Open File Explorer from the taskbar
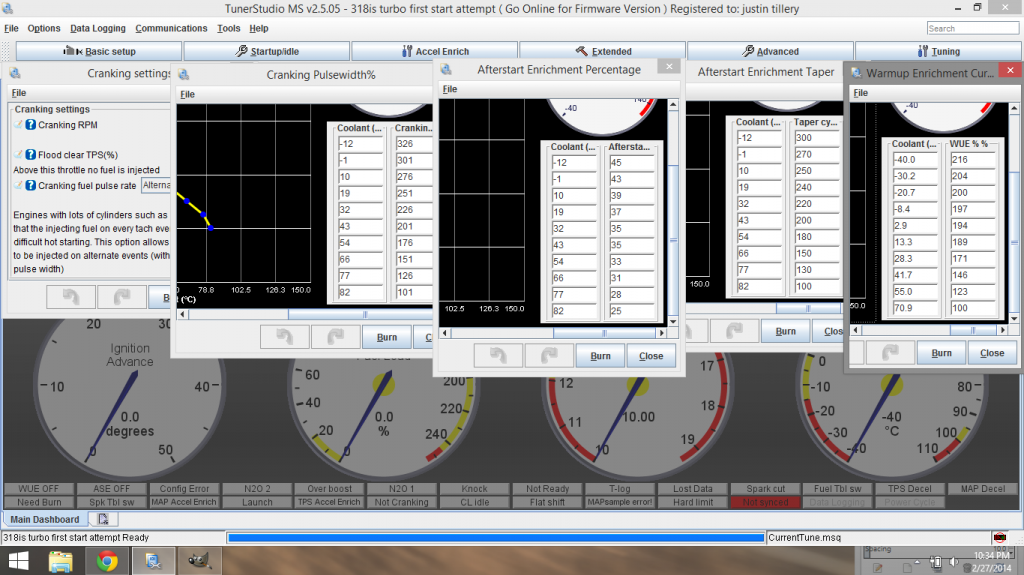This screenshot has height=575, width=1024. coord(61,561)
